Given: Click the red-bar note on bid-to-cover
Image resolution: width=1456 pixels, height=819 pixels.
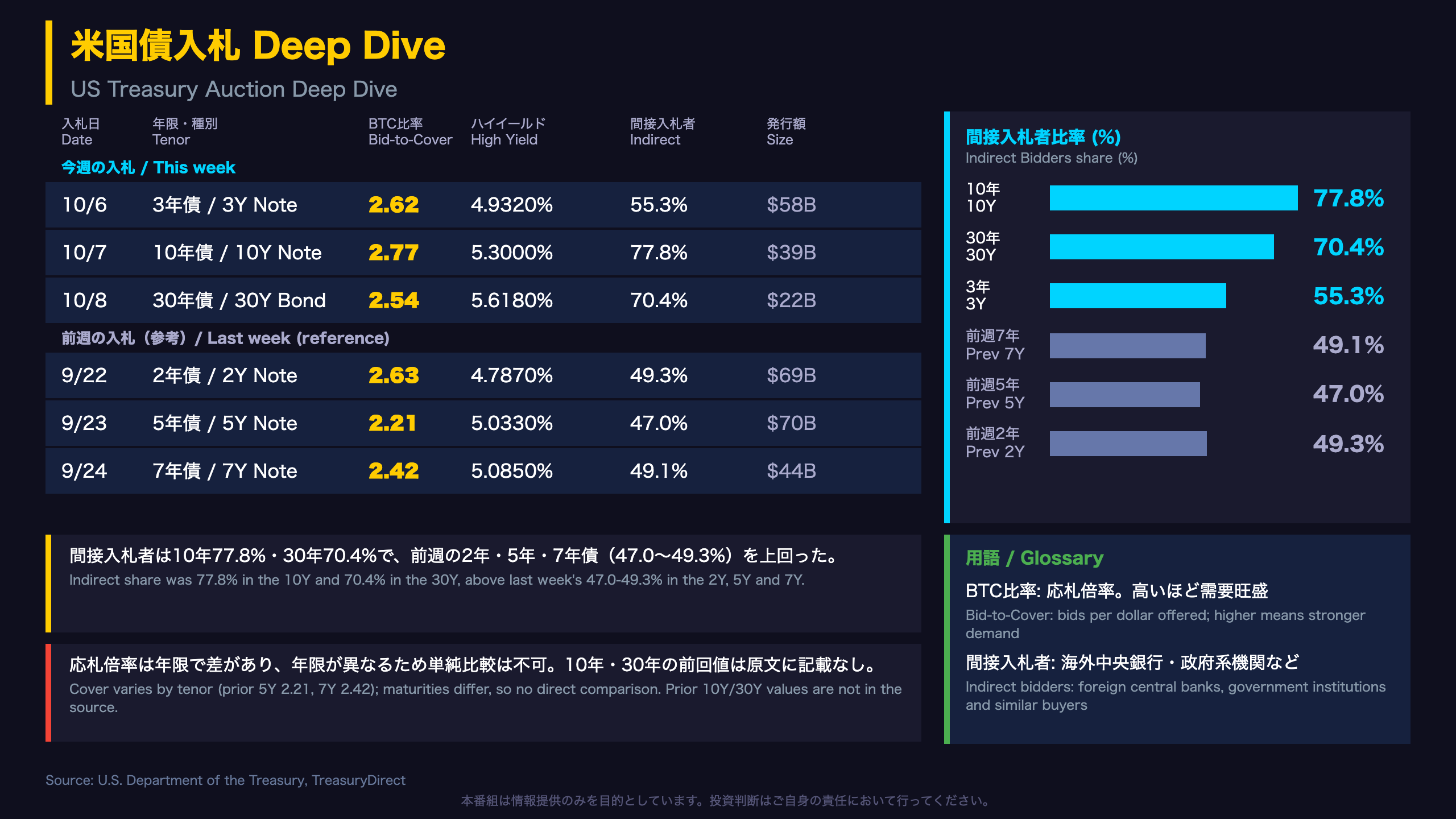Looking at the screenshot, I should click(x=483, y=693).
